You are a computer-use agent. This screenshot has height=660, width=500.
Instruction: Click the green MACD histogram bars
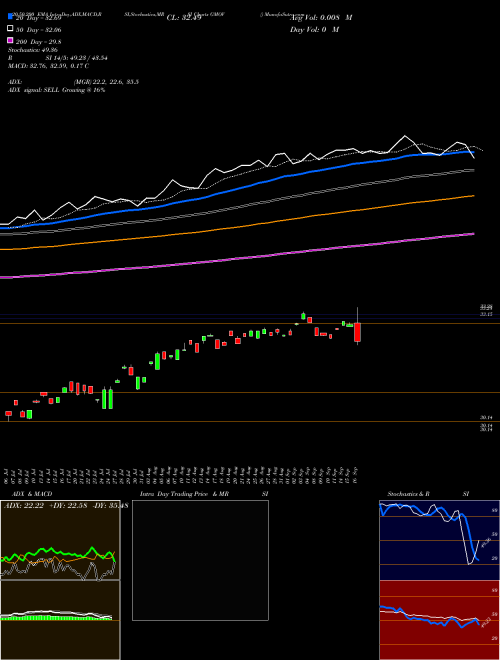coord(56,617)
